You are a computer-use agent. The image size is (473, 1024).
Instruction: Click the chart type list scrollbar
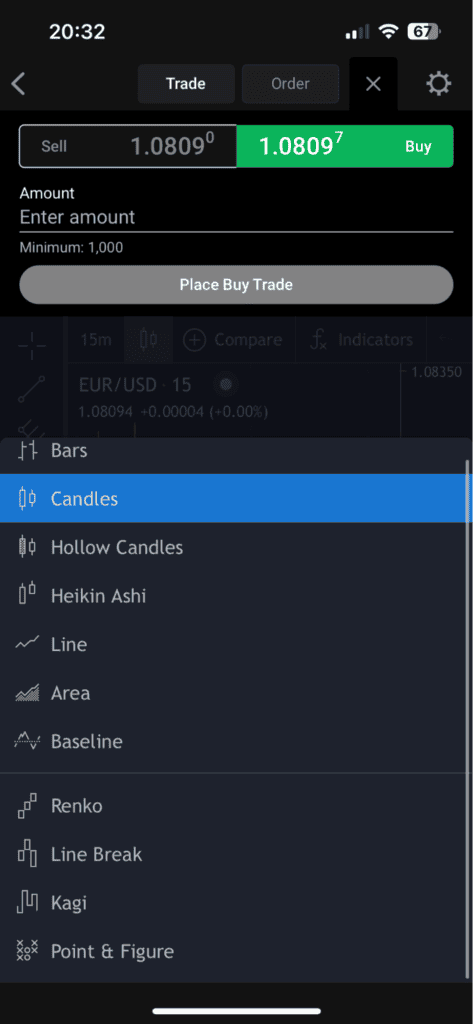pyautogui.click(x=468, y=491)
